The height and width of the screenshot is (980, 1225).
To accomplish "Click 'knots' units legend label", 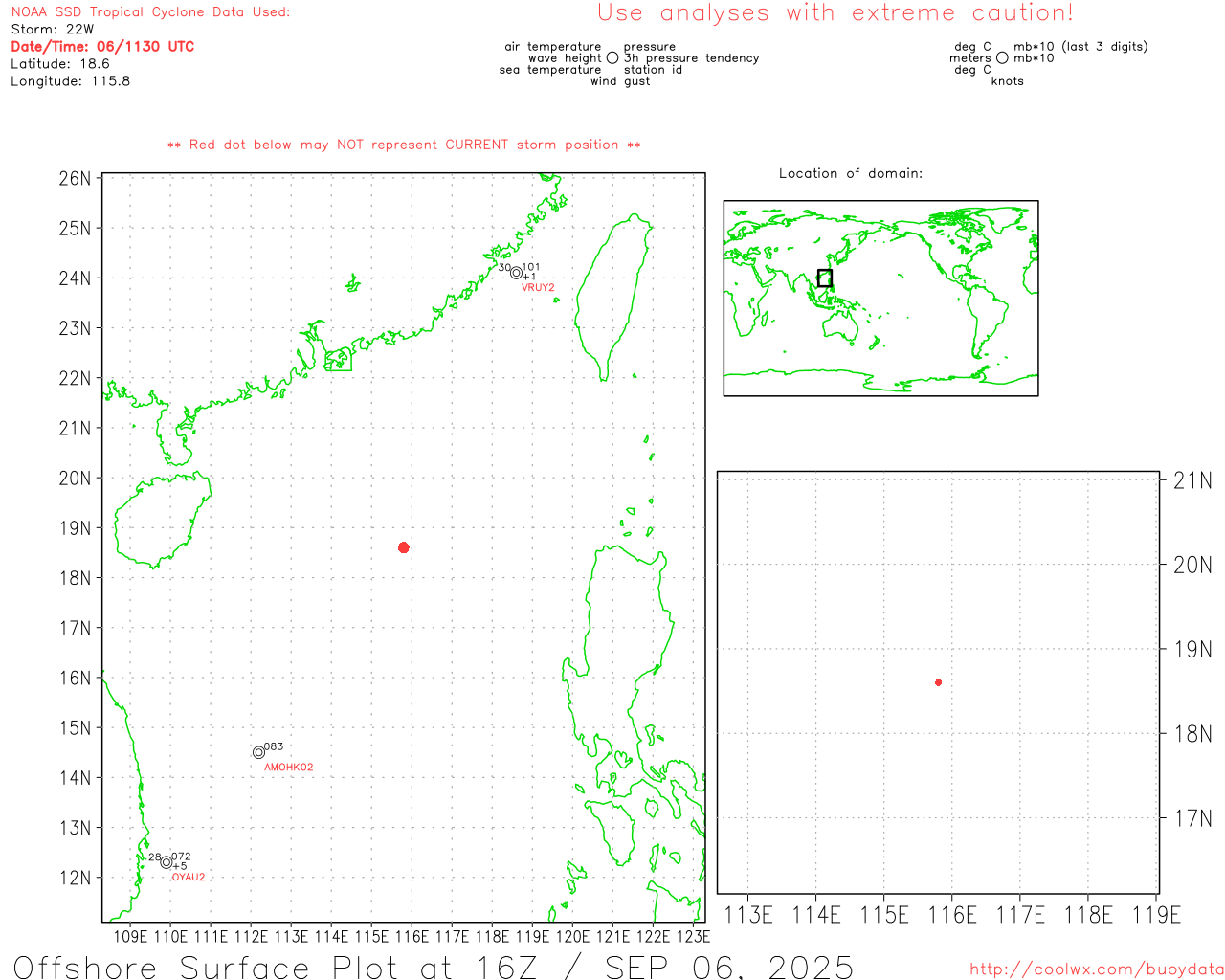I will (x=1008, y=81).
